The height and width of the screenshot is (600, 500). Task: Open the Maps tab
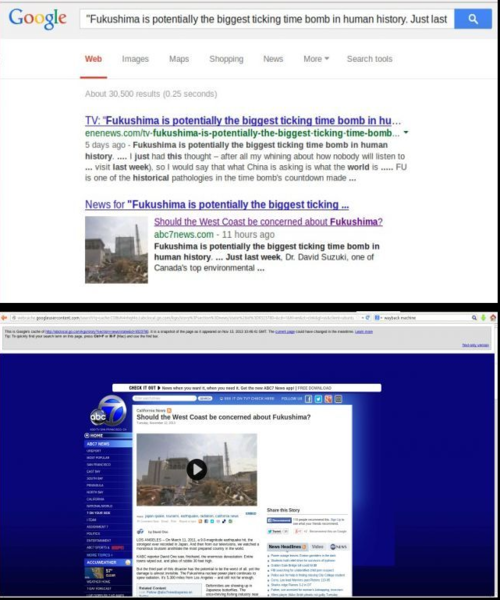[x=179, y=59]
